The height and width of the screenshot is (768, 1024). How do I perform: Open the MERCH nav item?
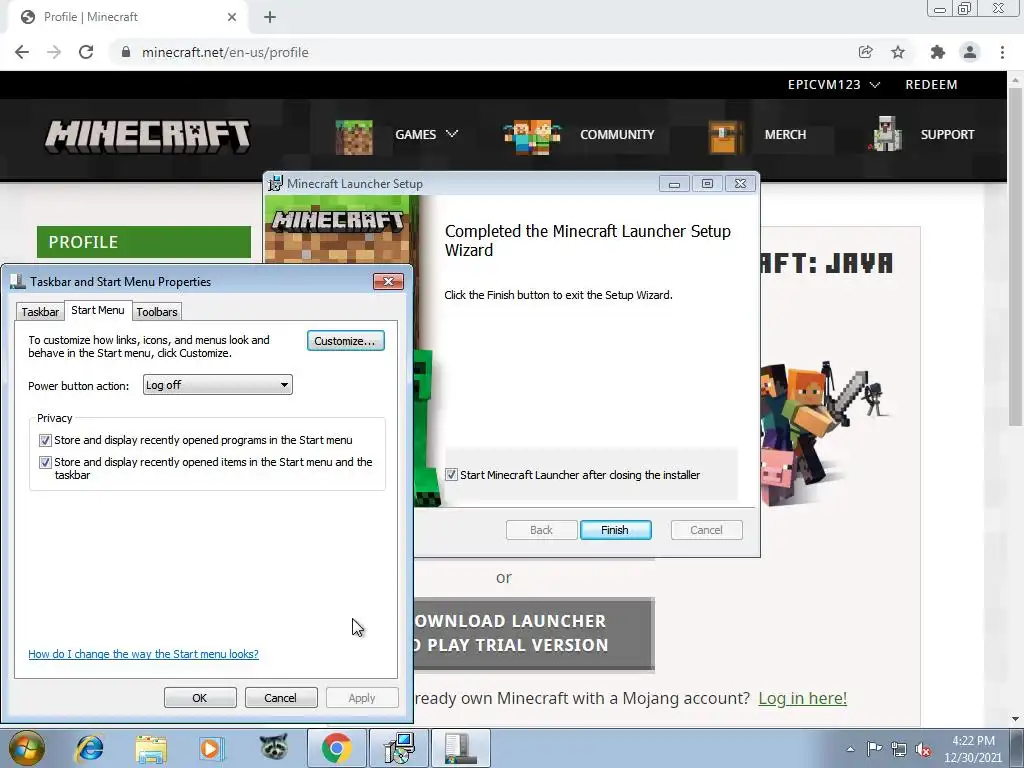(x=786, y=135)
